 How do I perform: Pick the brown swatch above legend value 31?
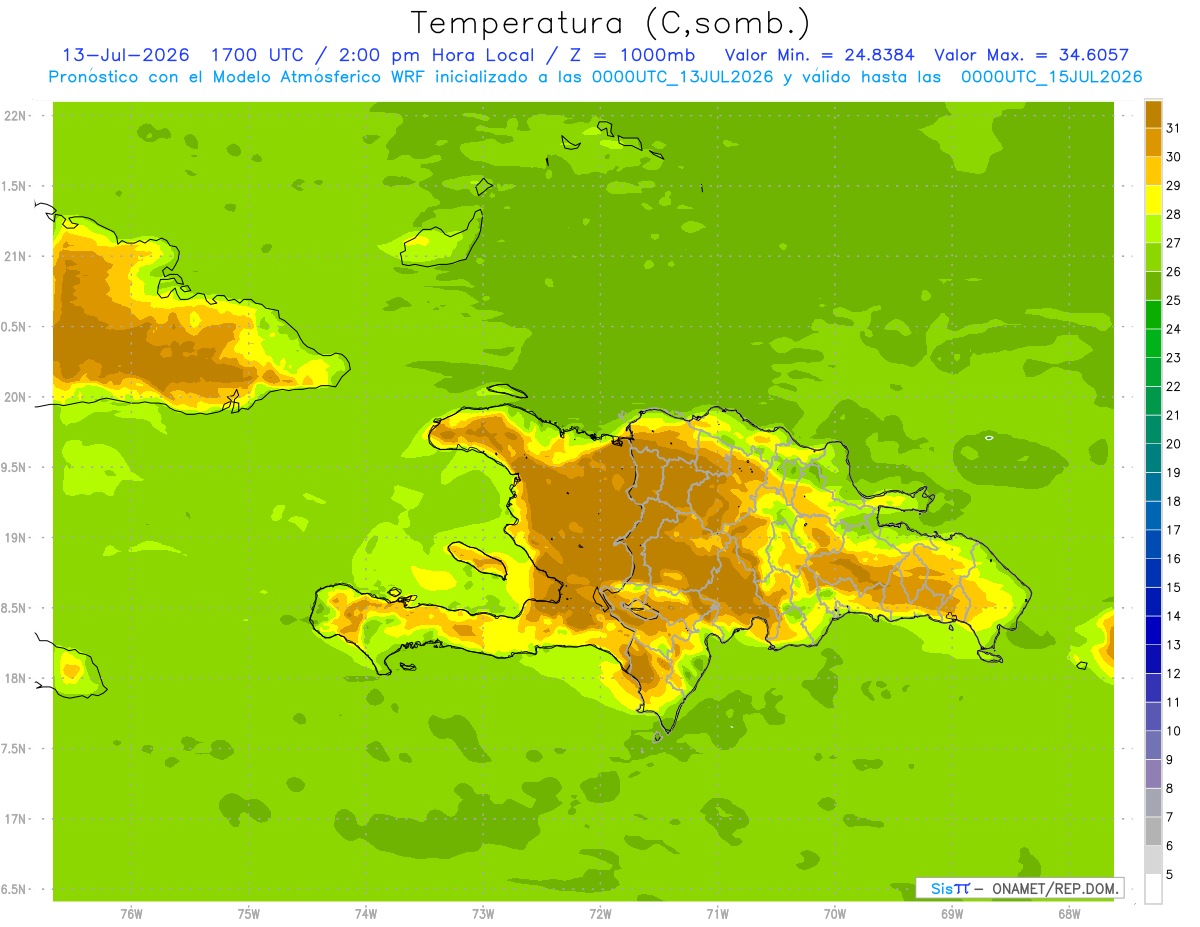(x=1153, y=113)
